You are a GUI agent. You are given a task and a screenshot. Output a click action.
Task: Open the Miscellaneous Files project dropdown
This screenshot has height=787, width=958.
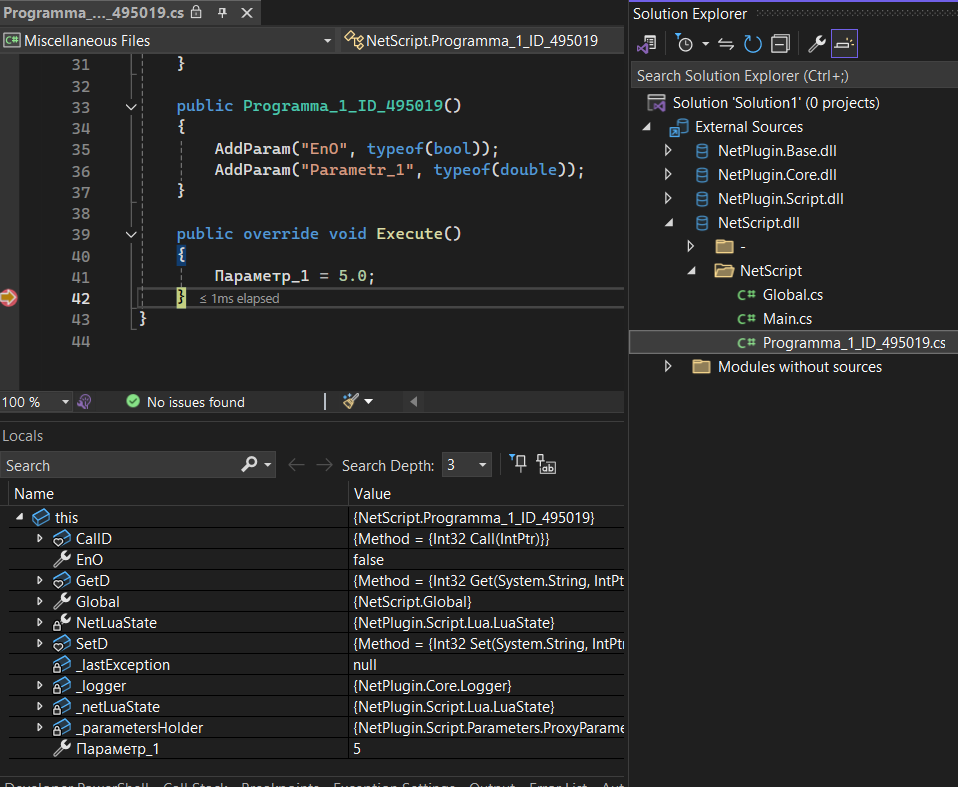click(328, 41)
